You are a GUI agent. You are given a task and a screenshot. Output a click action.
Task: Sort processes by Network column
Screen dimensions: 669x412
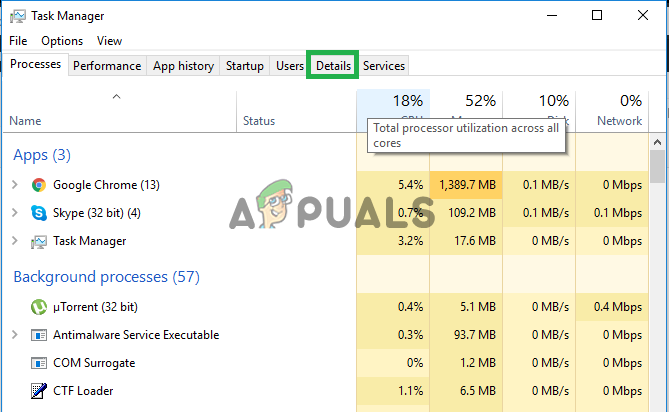coord(619,121)
